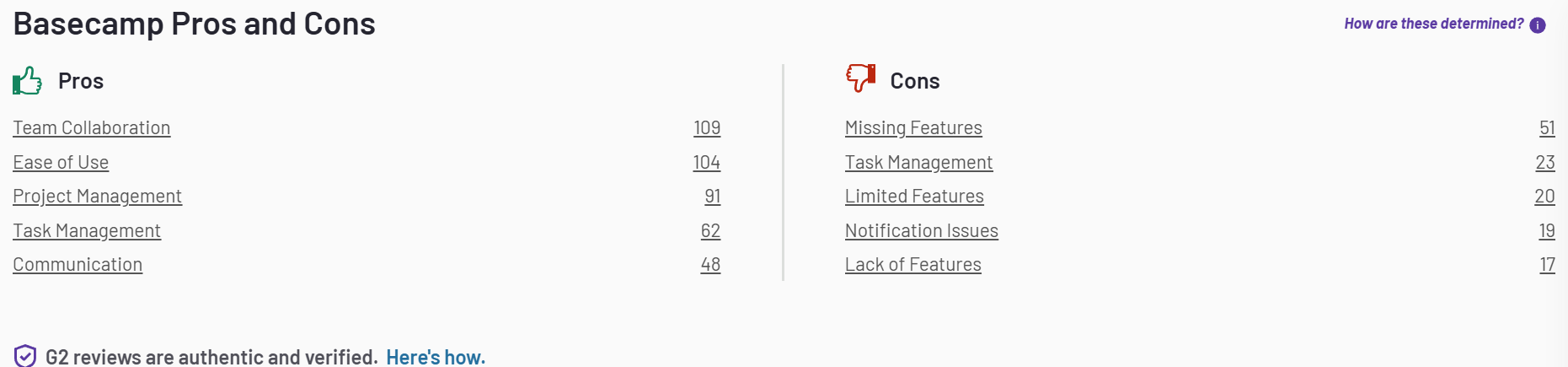Click the 19 count for Notification Issues
This screenshot has width=1568, height=367.
coord(1547,231)
